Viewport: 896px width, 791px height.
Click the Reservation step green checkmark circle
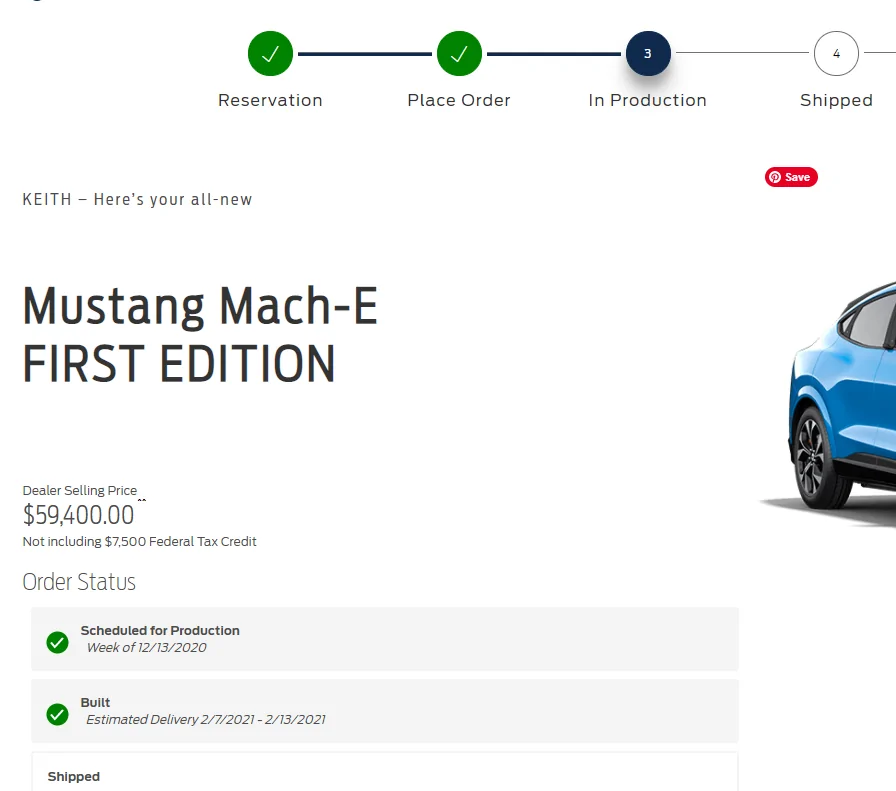[x=270, y=54]
